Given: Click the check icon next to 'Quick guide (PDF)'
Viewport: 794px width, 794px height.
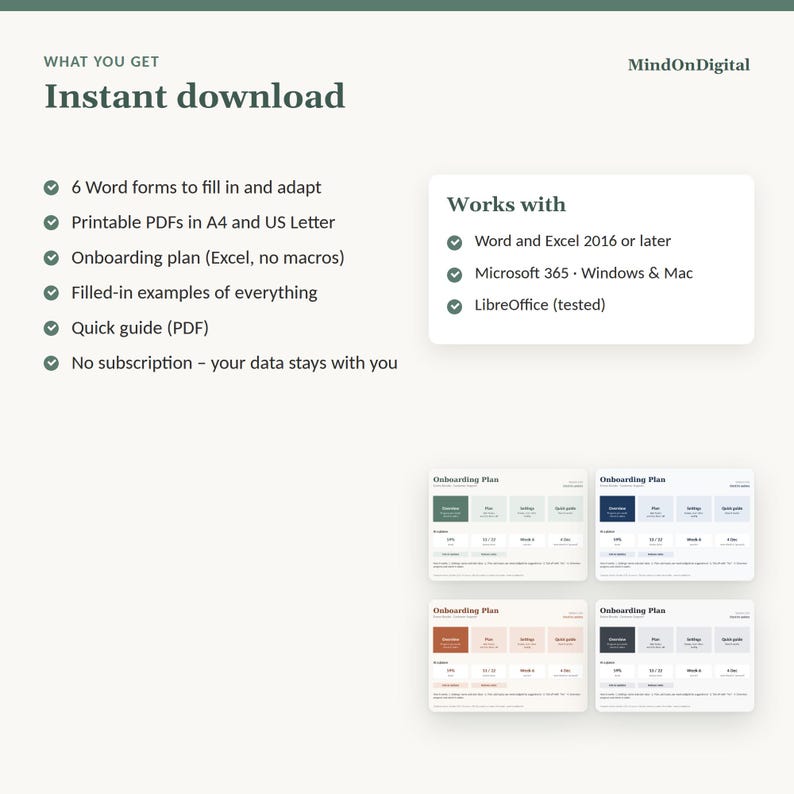Looking at the screenshot, I should 51,328.
